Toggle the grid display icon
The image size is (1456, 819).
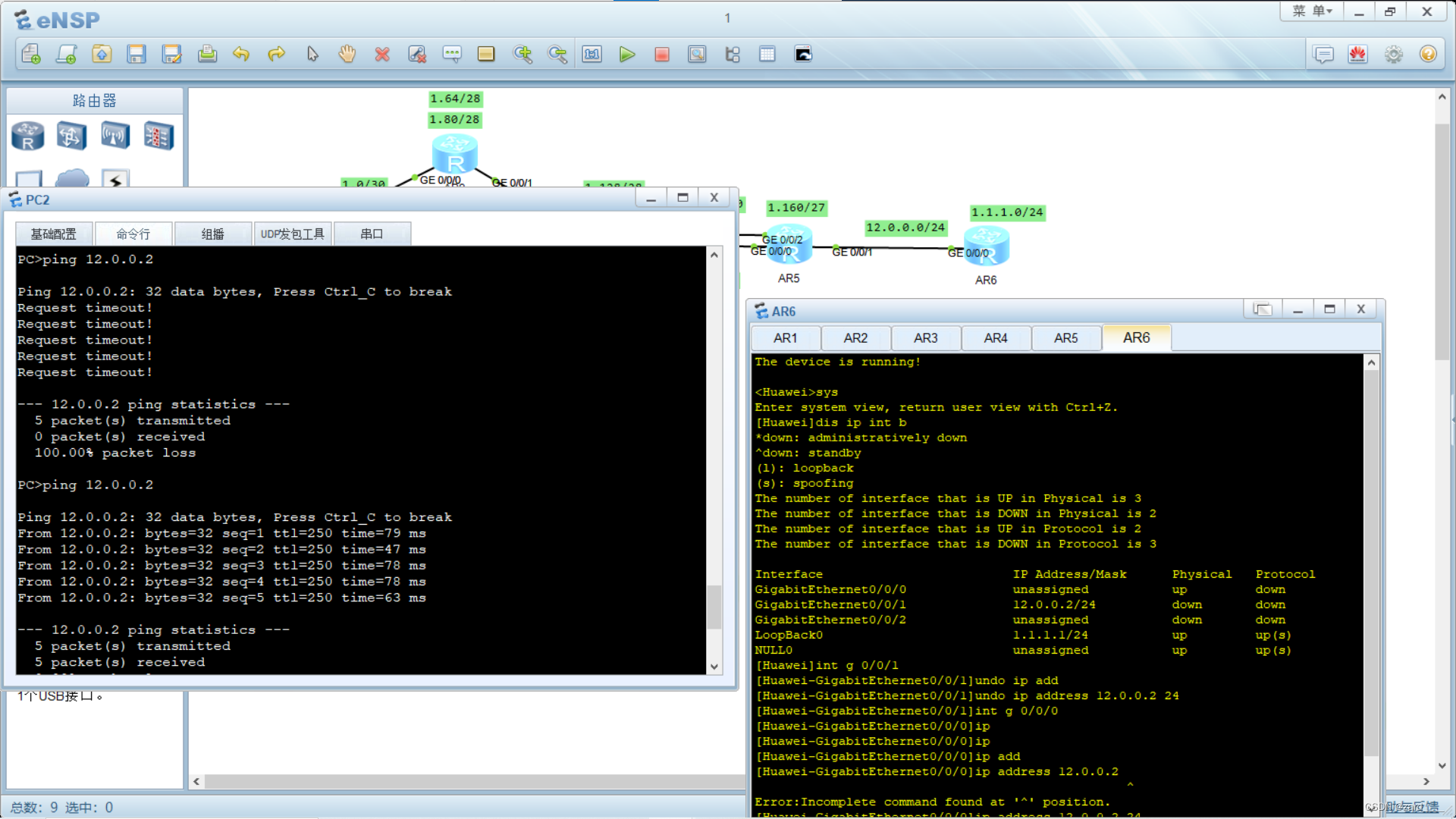click(x=767, y=54)
